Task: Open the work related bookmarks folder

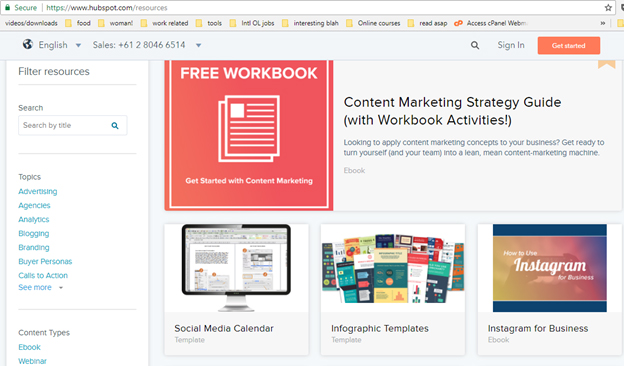Action: coord(164,23)
